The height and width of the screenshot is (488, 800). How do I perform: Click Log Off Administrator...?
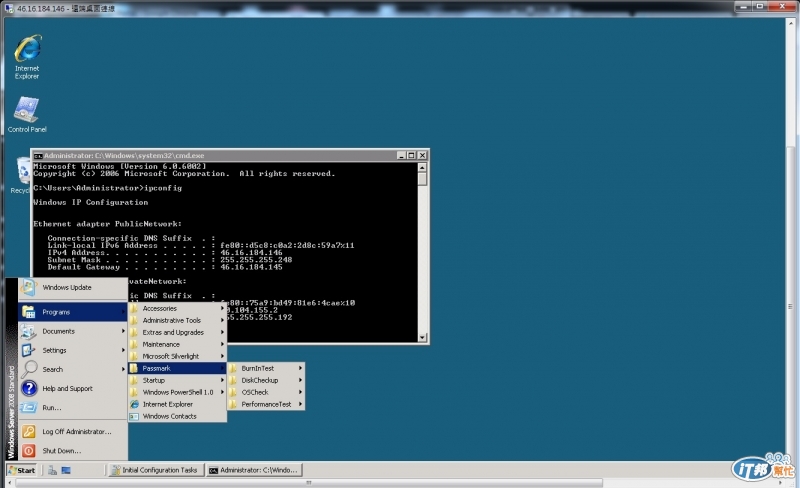point(73,431)
